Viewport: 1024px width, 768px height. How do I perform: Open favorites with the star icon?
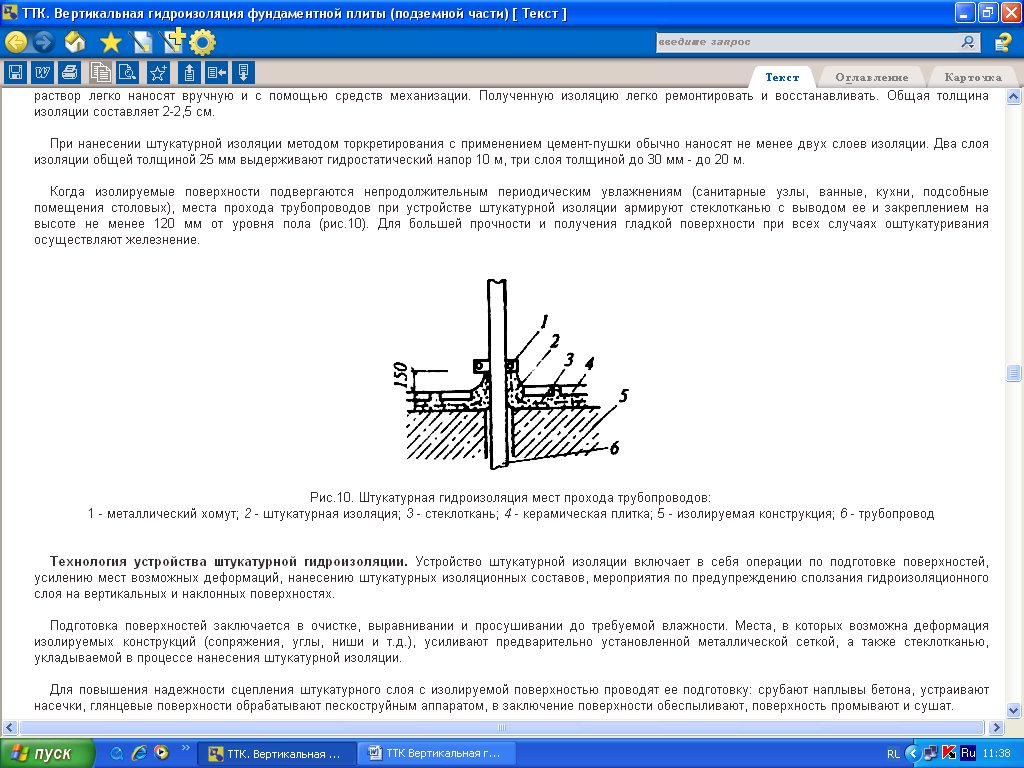(x=110, y=42)
